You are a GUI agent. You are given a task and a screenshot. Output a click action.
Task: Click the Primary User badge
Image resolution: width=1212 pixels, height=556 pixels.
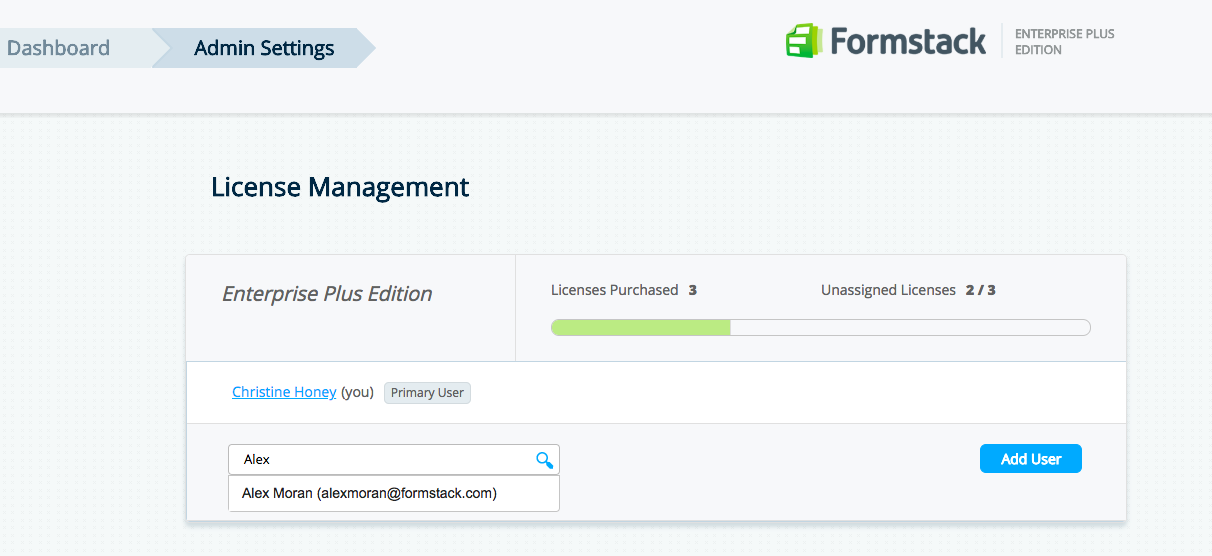427,393
